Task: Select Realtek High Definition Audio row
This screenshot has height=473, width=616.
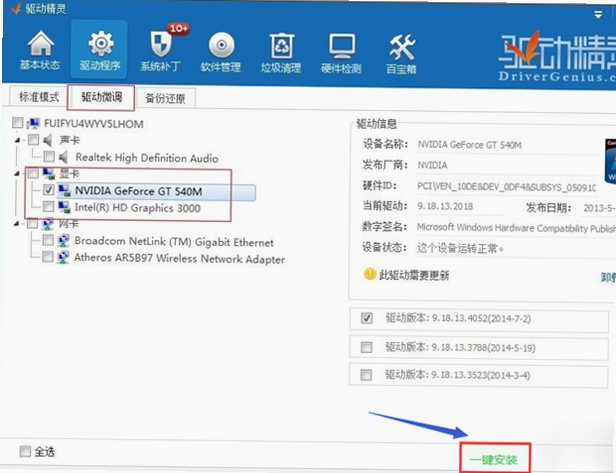Action: pyautogui.click(x=147, y=158)
